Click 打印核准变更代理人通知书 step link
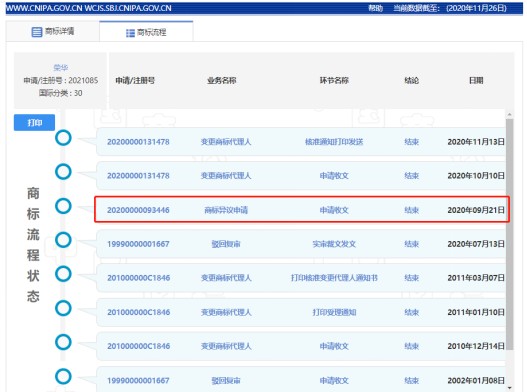 tap(334, 278)
